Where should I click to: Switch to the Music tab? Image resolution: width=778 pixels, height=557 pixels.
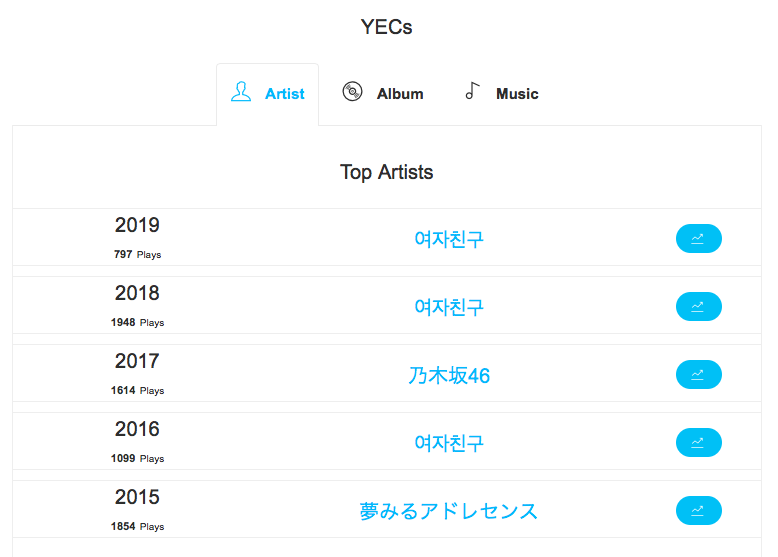(502, 93)
